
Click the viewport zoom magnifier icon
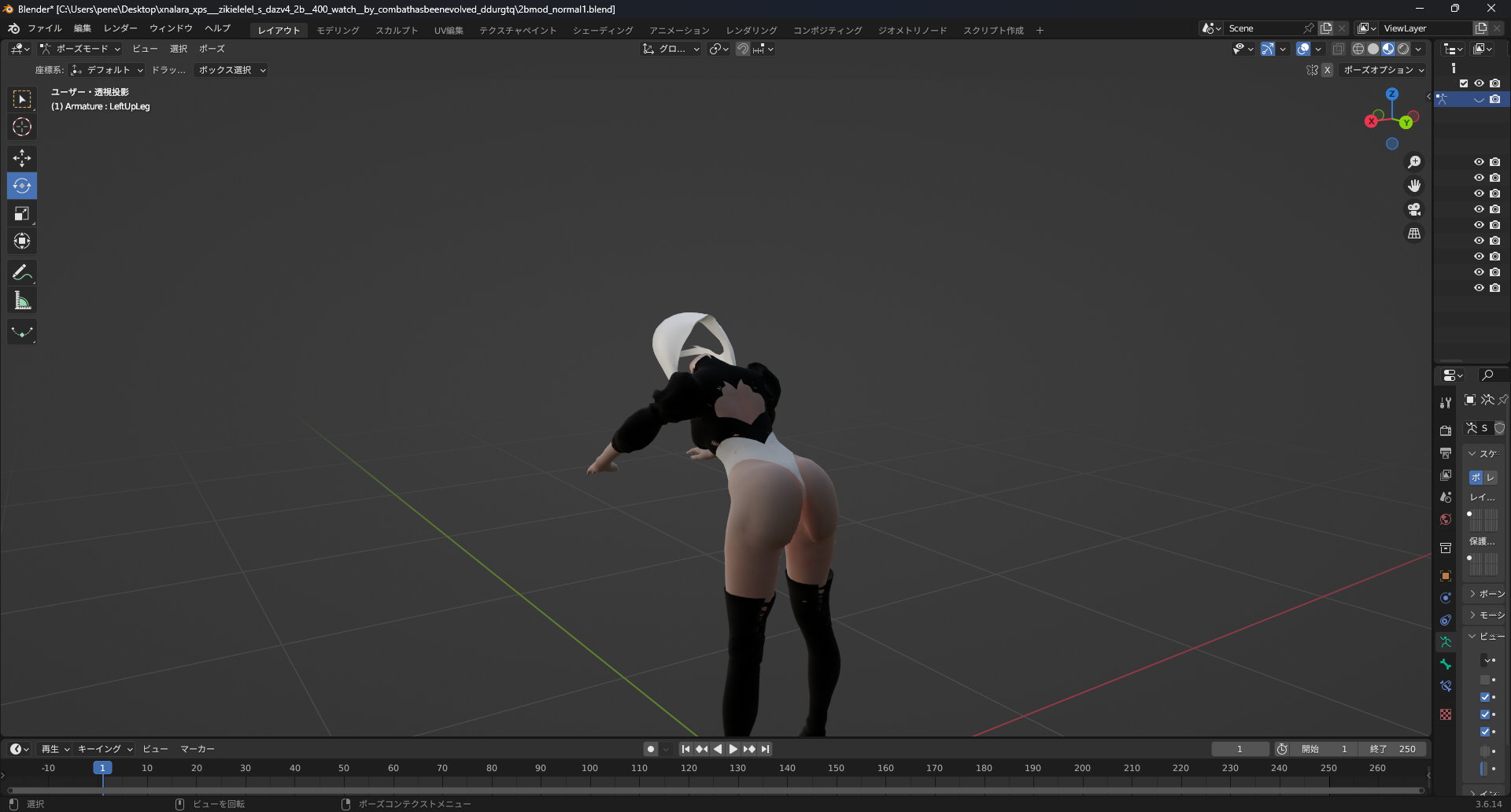click(1414, 162)
